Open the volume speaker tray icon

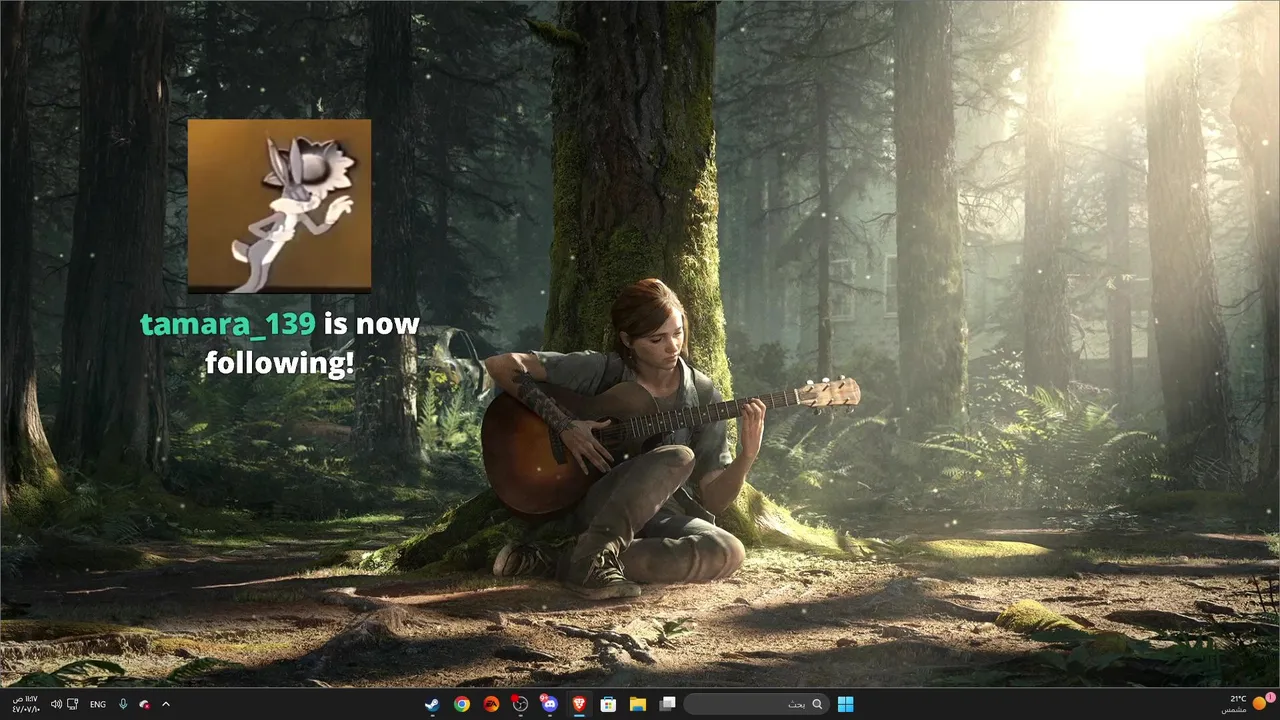pos(56,704)
